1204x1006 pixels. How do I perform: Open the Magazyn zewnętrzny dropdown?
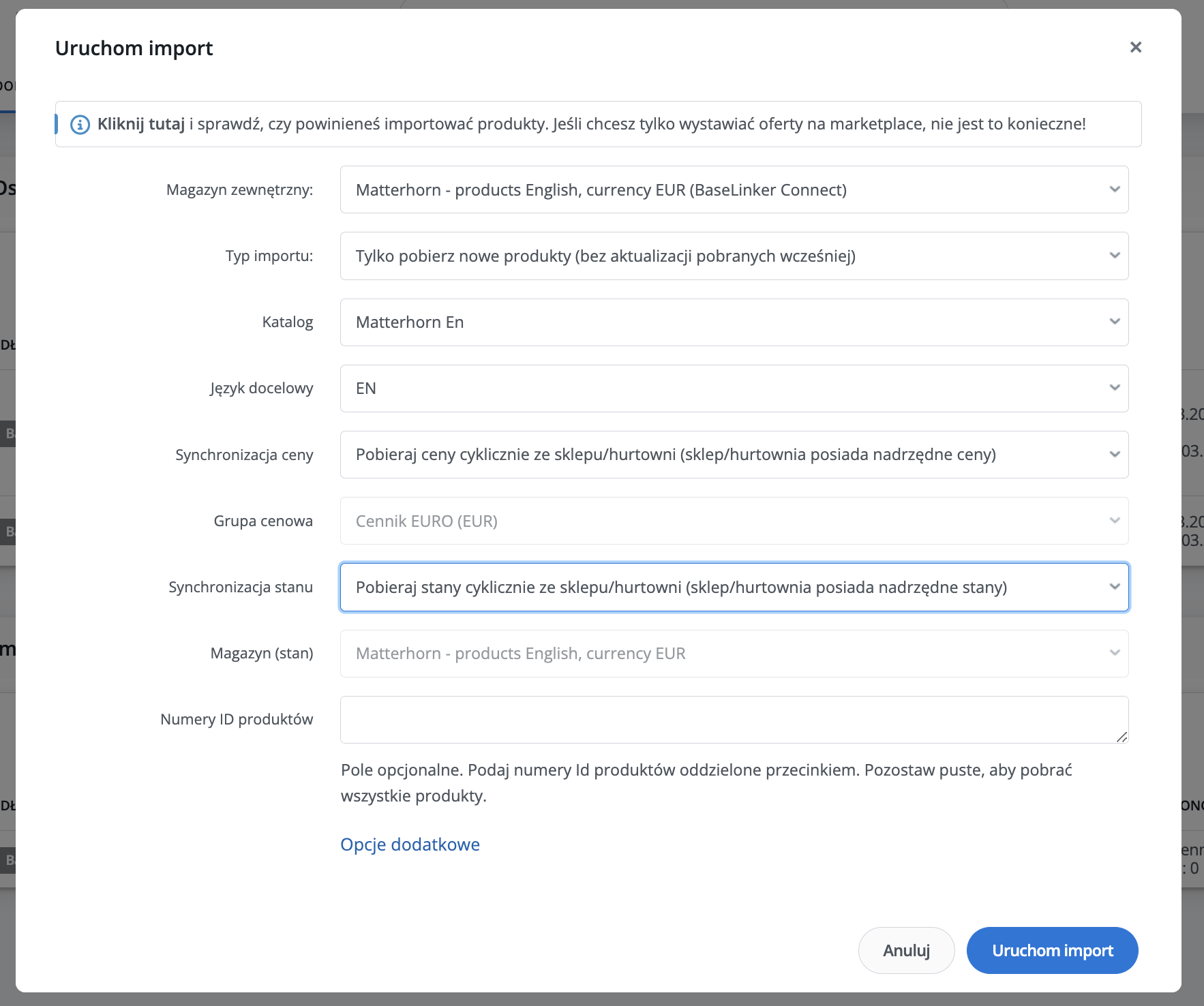pyautogui.click(x=734, y=189)
